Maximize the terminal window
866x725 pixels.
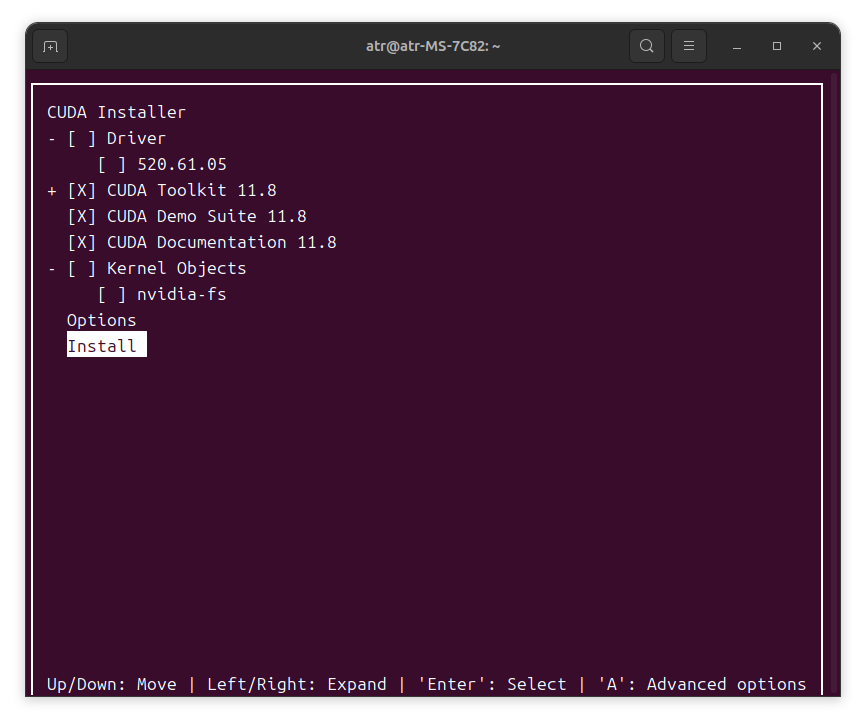tap(777, 46)
